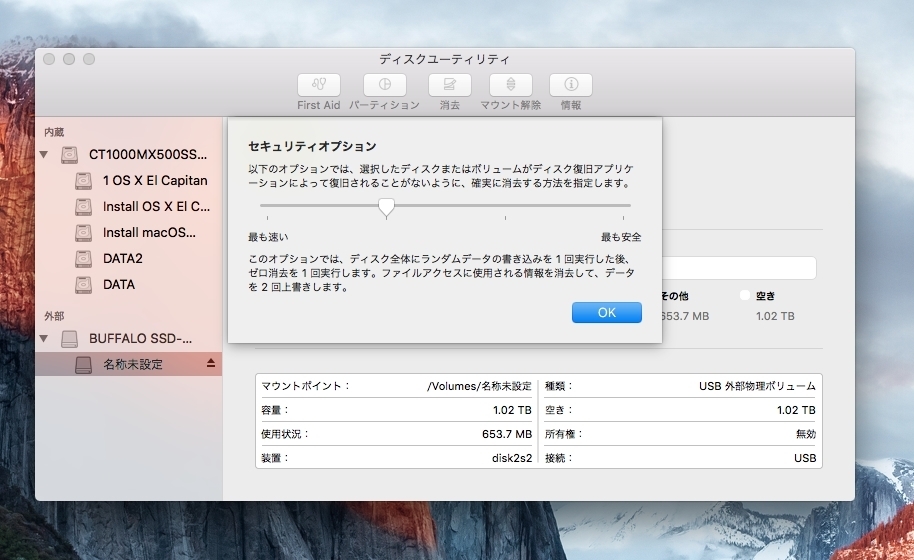914x560 pixels.
Task: Eject 名称未設定 volume using eject icon
Action: point(210,365)
